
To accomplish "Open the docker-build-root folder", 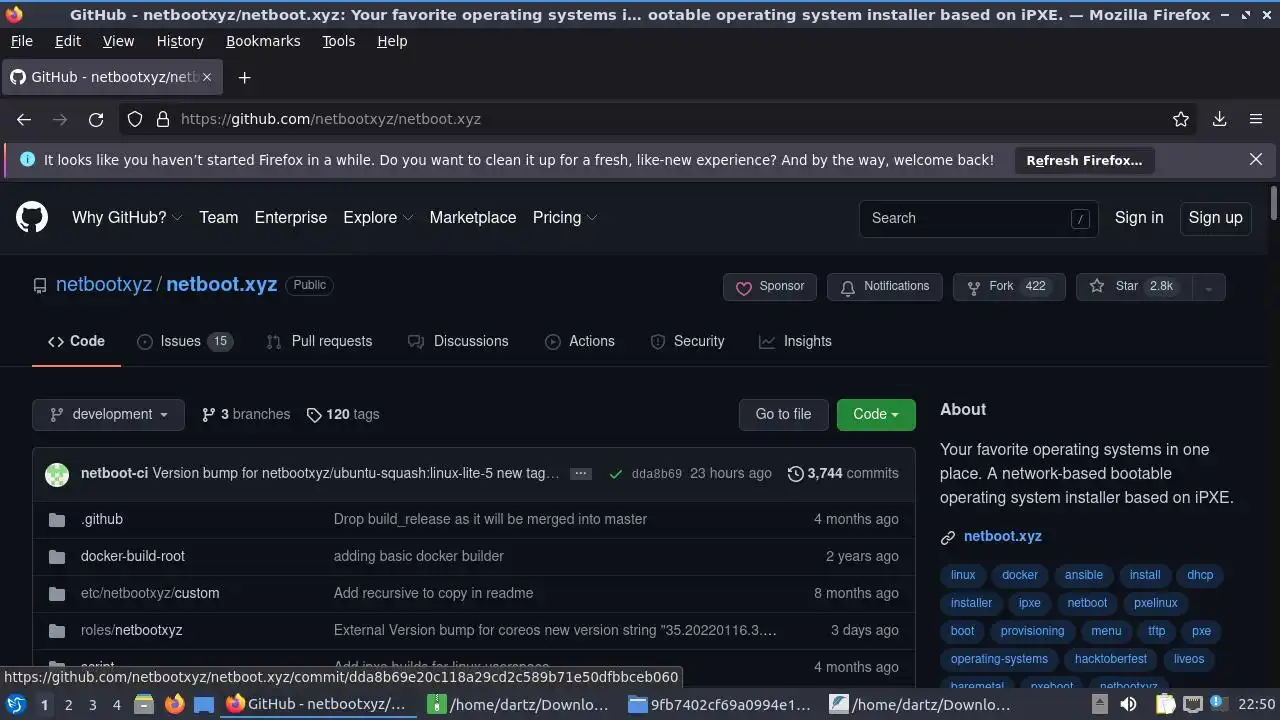I will coord(133,556).
